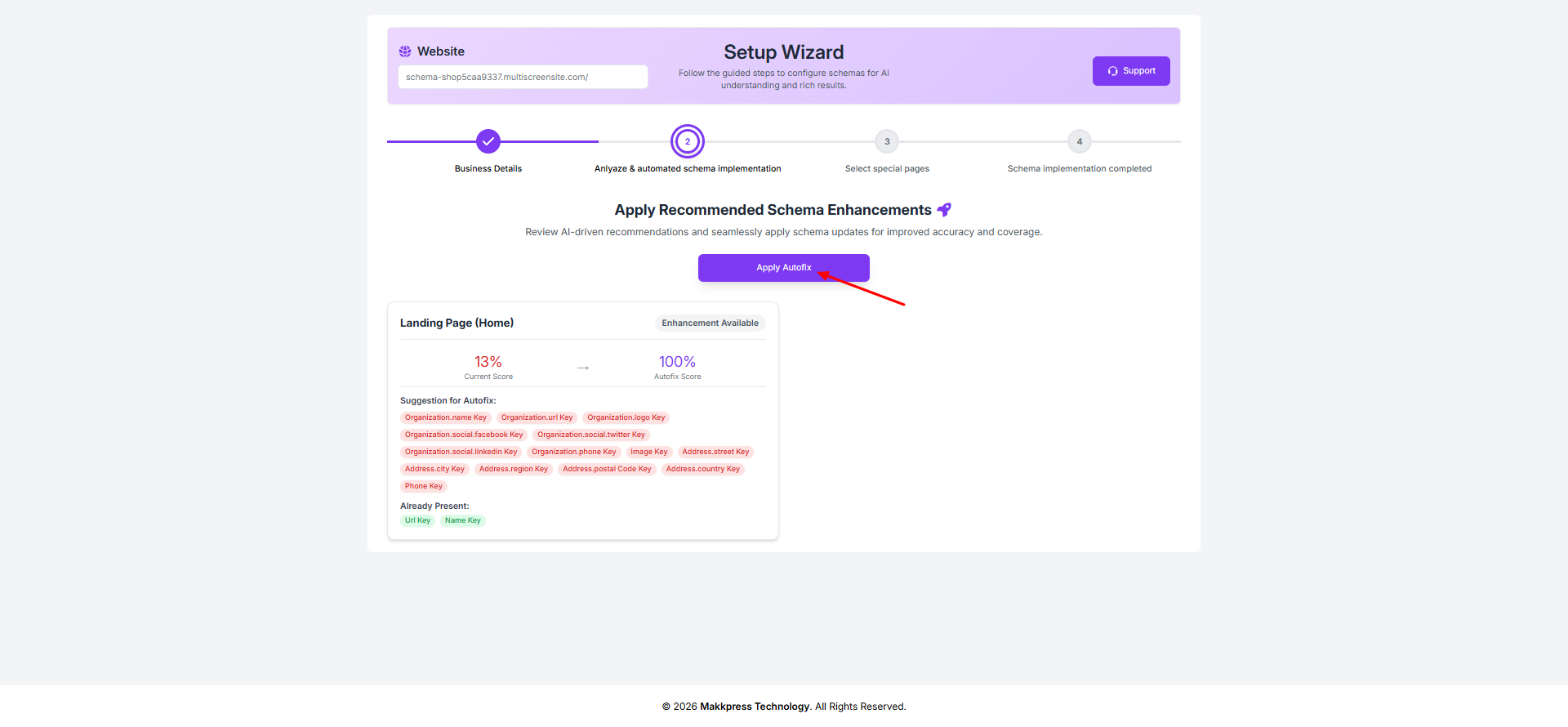
Task: Click the rocket icon beside the heading
Action: (x=944, y=210)
